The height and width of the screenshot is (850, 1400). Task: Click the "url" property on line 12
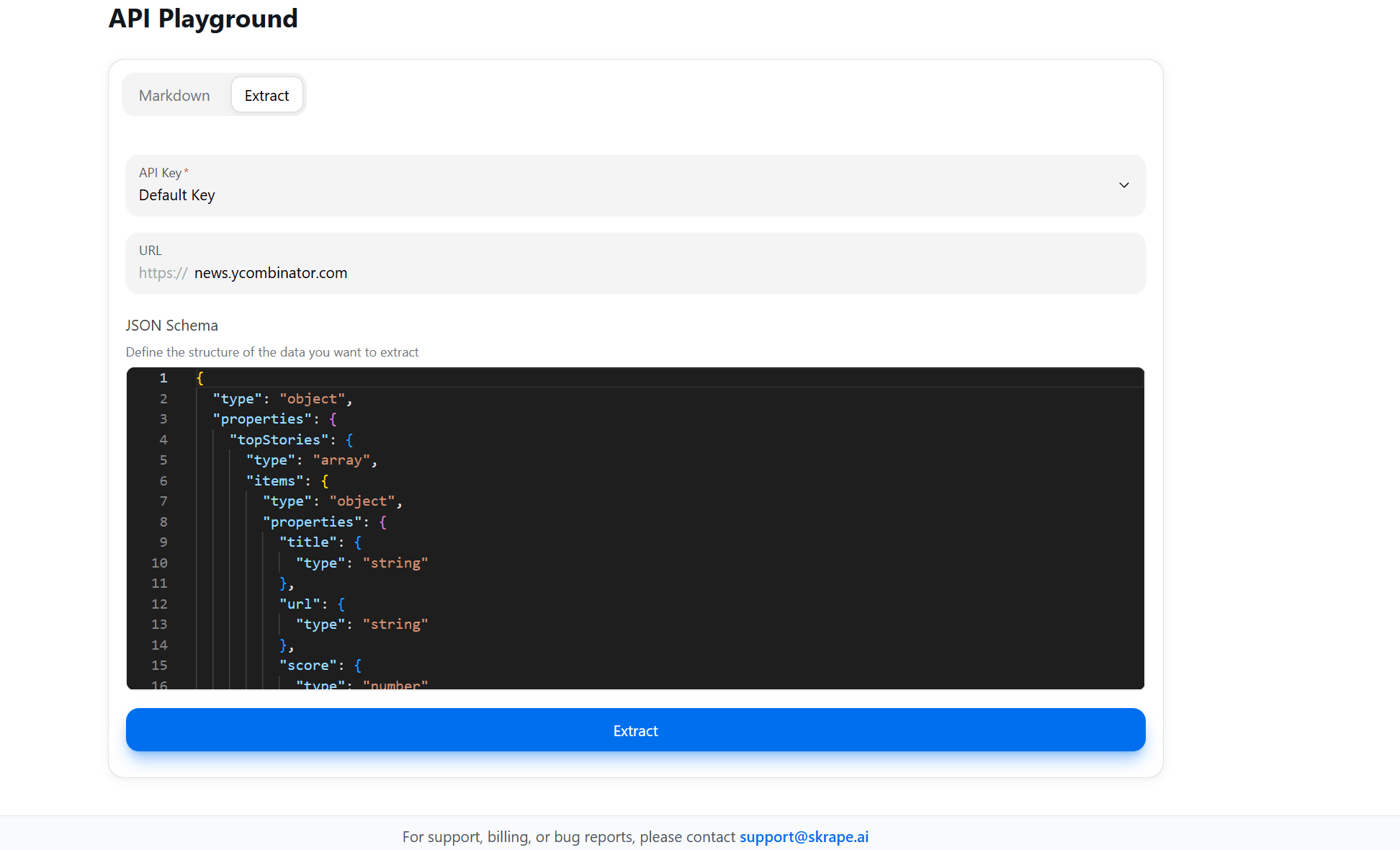pyautogui.click(x=300, y=604)
